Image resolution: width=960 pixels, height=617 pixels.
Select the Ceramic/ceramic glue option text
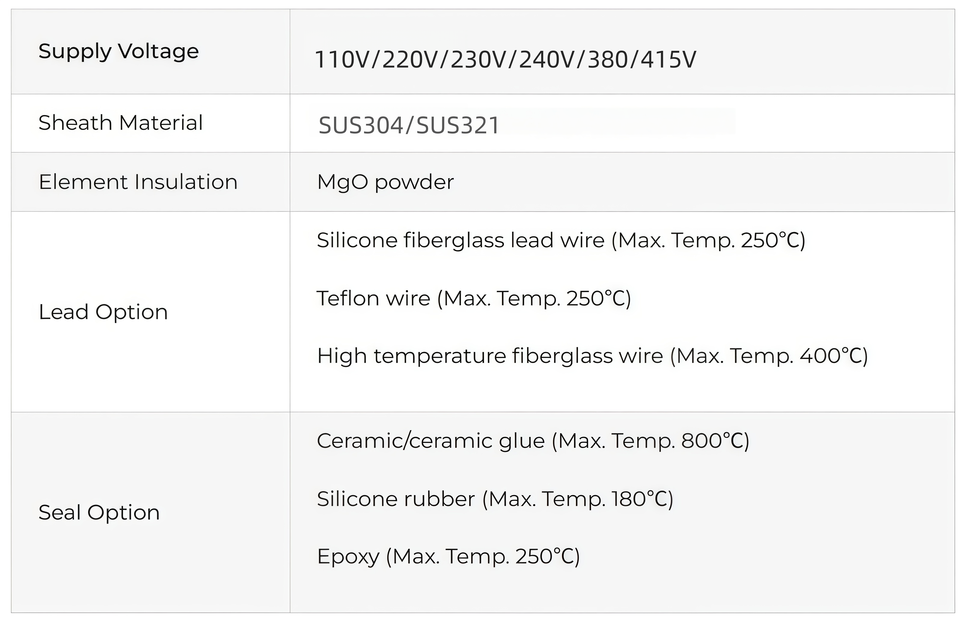click(431, 440)
